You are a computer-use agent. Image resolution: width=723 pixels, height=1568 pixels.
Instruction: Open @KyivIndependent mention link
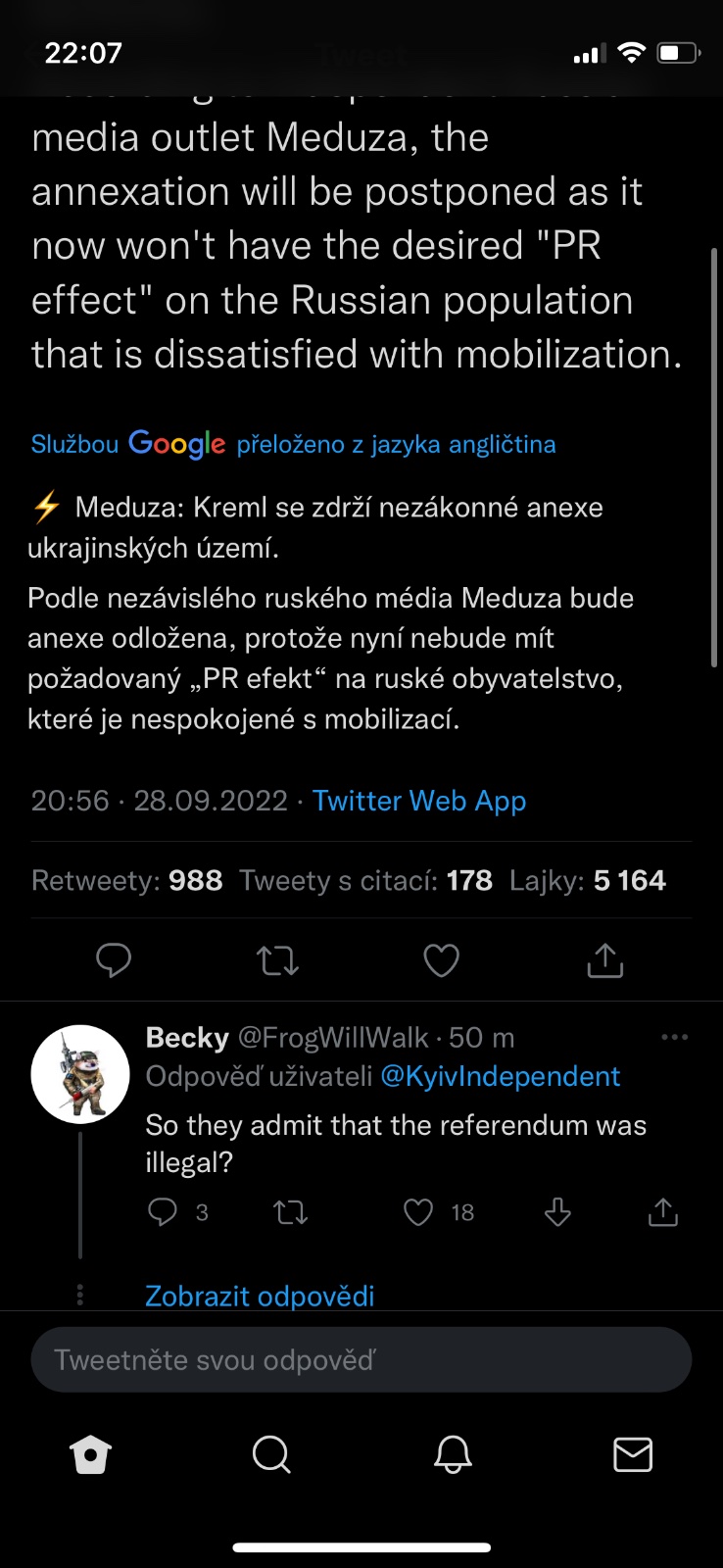pos(500,1076)
